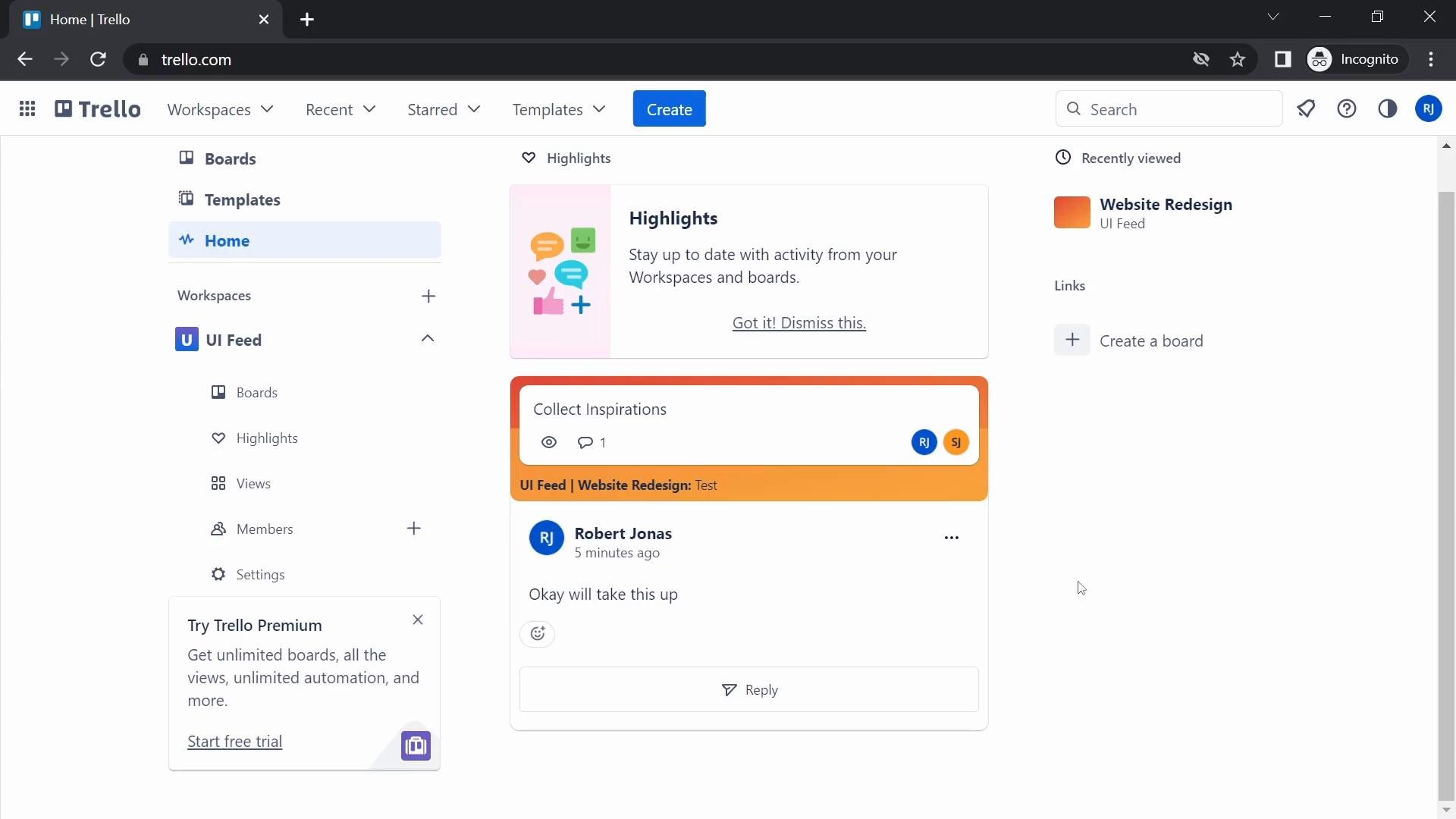This screenshot has width=1456, height=819.
Task: Go back in browser history
Action: [25, 59]
